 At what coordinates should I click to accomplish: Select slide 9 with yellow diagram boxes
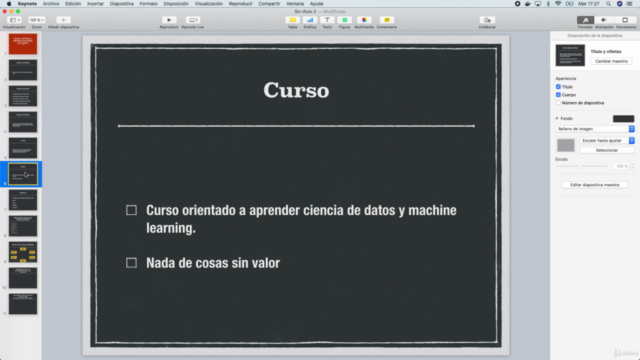point(23,252)
